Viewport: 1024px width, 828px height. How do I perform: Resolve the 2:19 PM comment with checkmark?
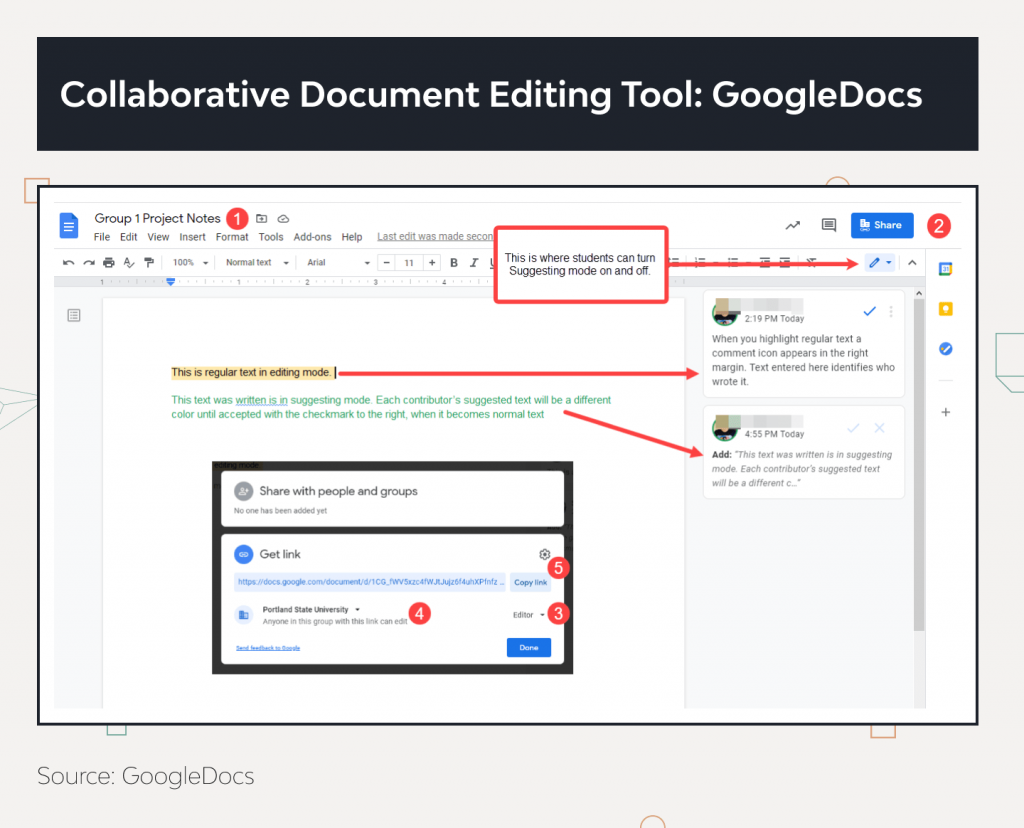point(869,311)
